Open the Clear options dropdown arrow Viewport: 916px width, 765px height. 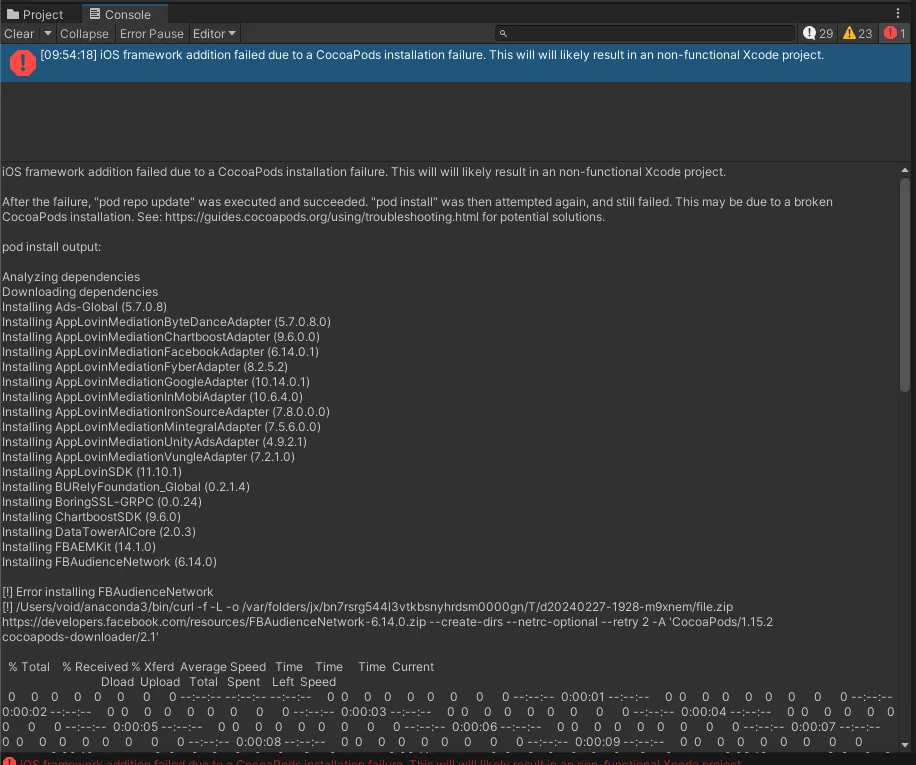coord(47,34)
